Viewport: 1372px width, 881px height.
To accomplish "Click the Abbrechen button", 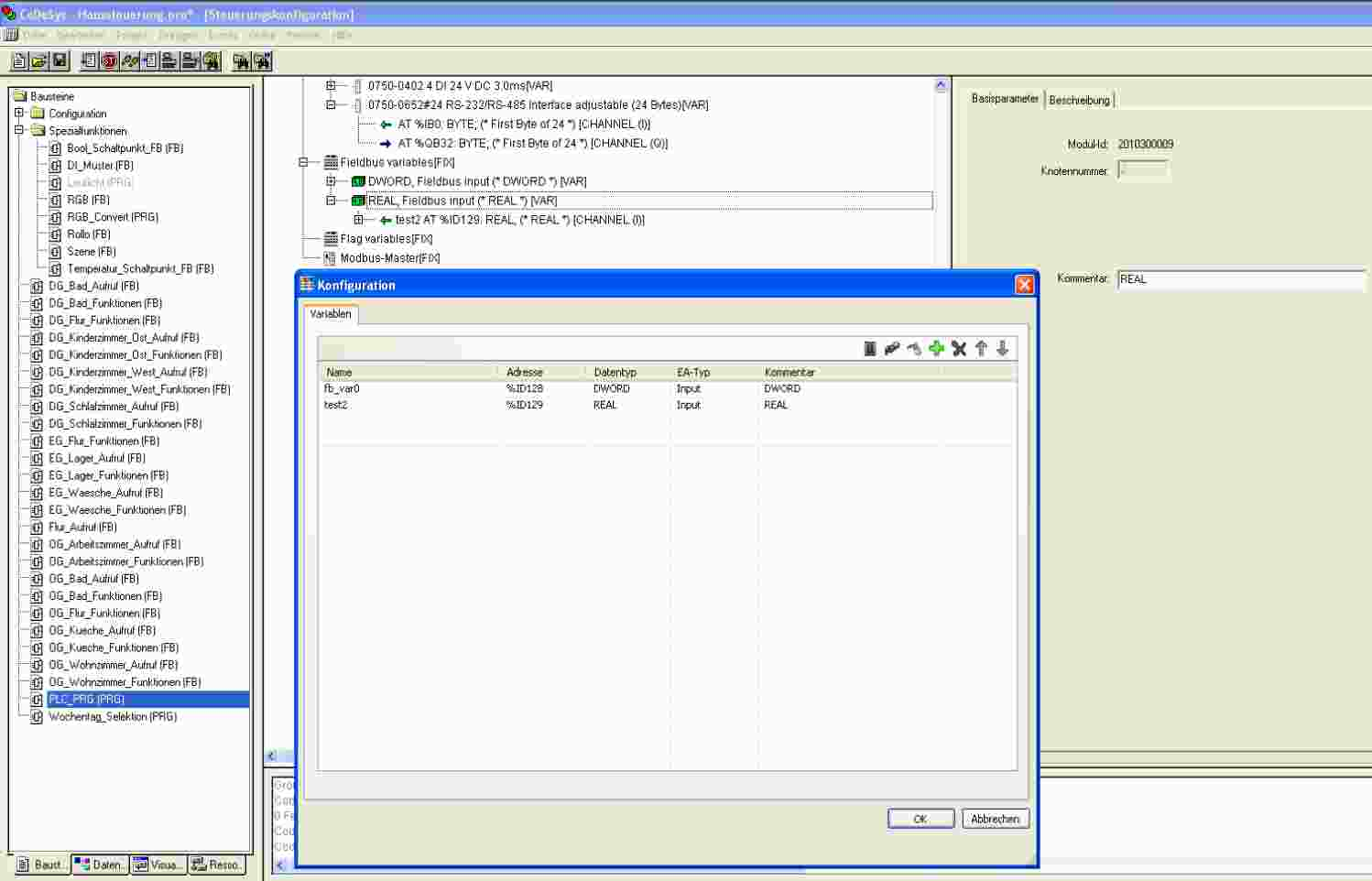I will point(995,819).
